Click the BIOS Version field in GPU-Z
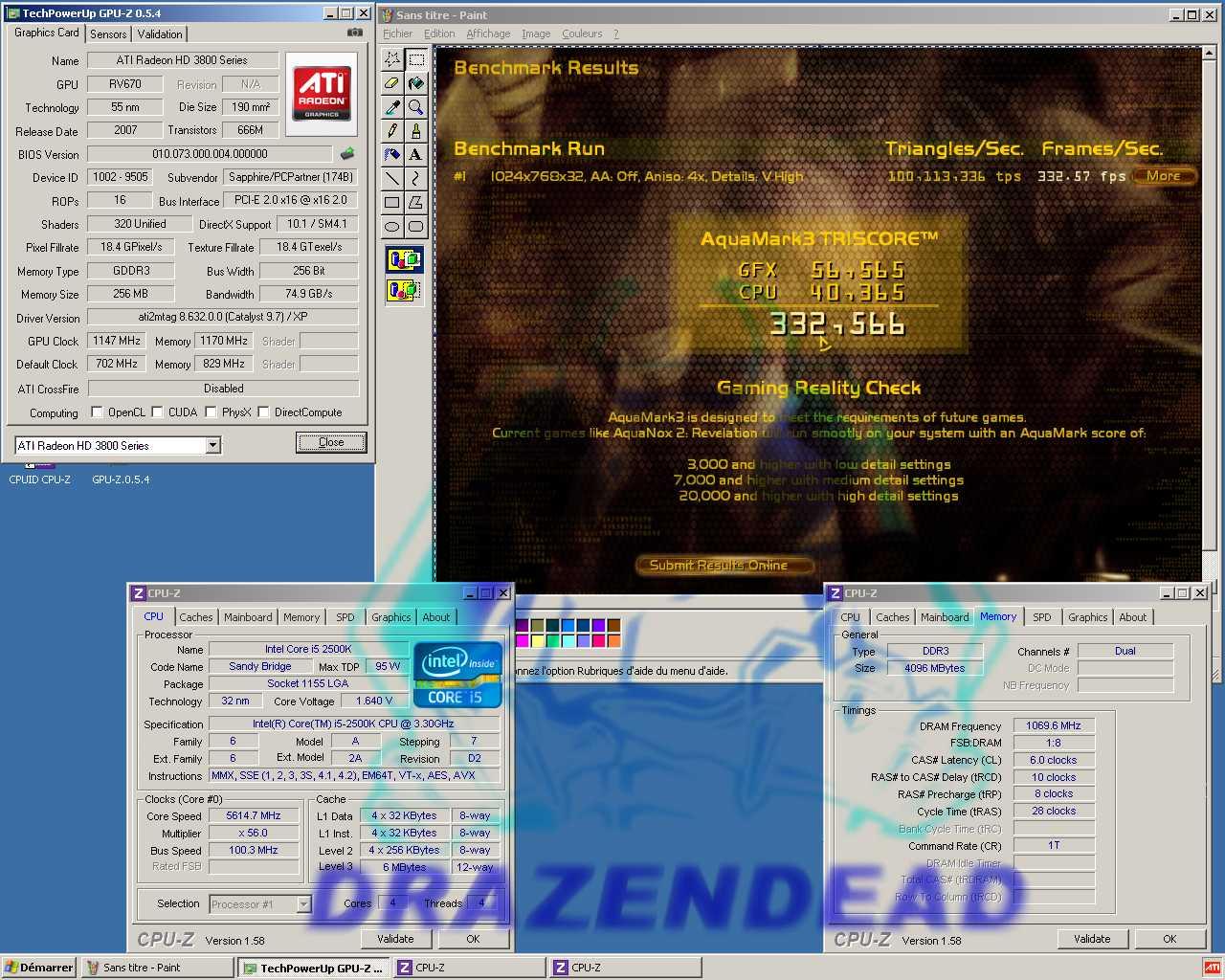 click(210, 153)
